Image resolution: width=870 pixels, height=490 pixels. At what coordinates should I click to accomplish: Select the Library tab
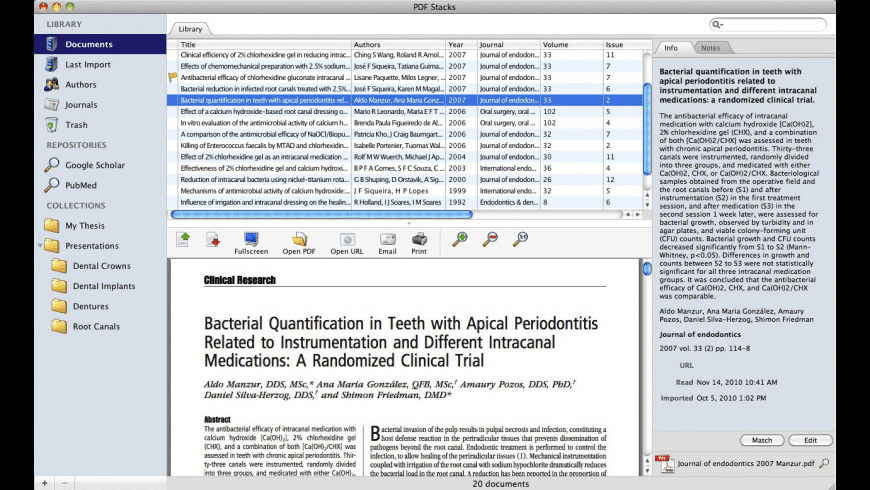pyautogui.click(x=190, y=29)
